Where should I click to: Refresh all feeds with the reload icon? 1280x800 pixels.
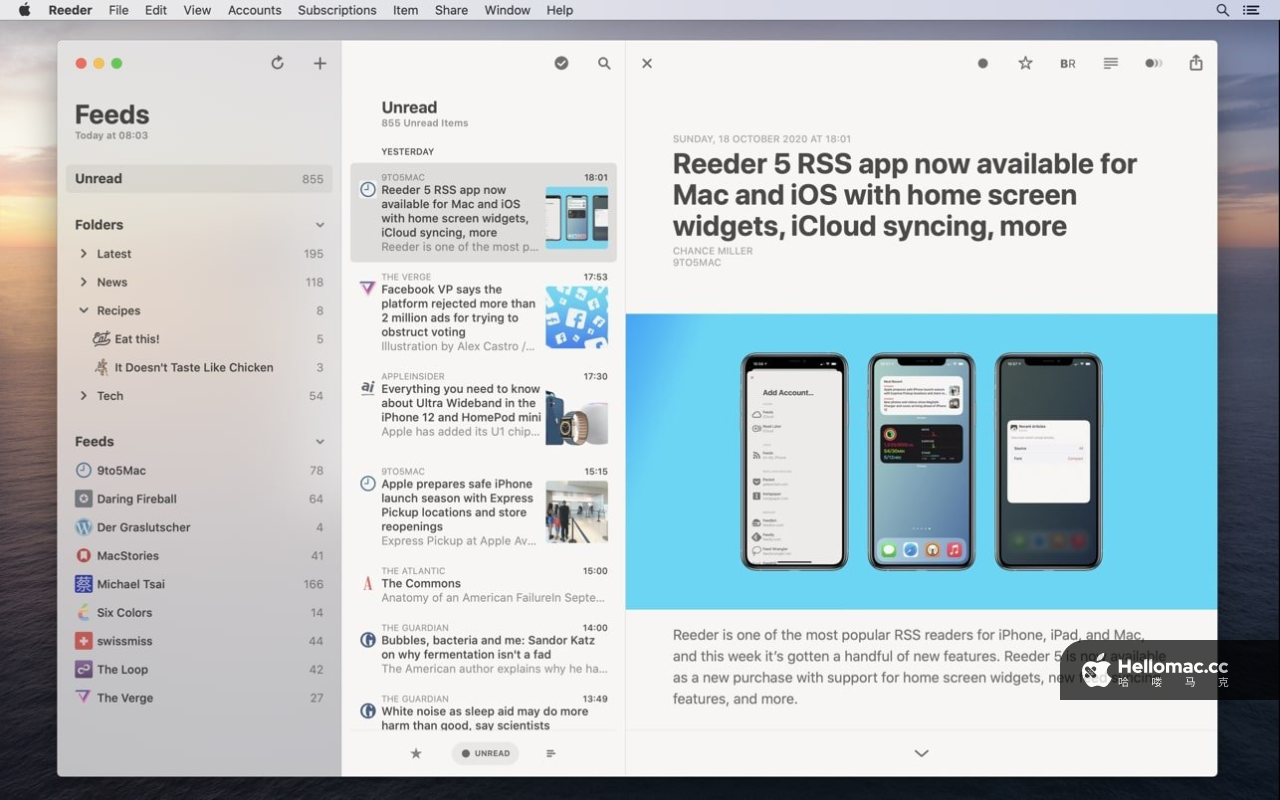click(278, 63)
